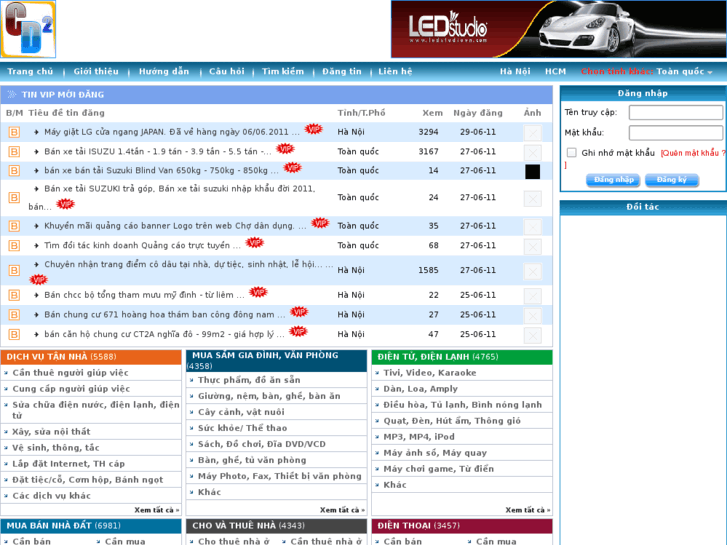Viewport: 727px width, 545px height.
Task: Click B icon of căn hộ CT2A row
Action: point(14,334)
